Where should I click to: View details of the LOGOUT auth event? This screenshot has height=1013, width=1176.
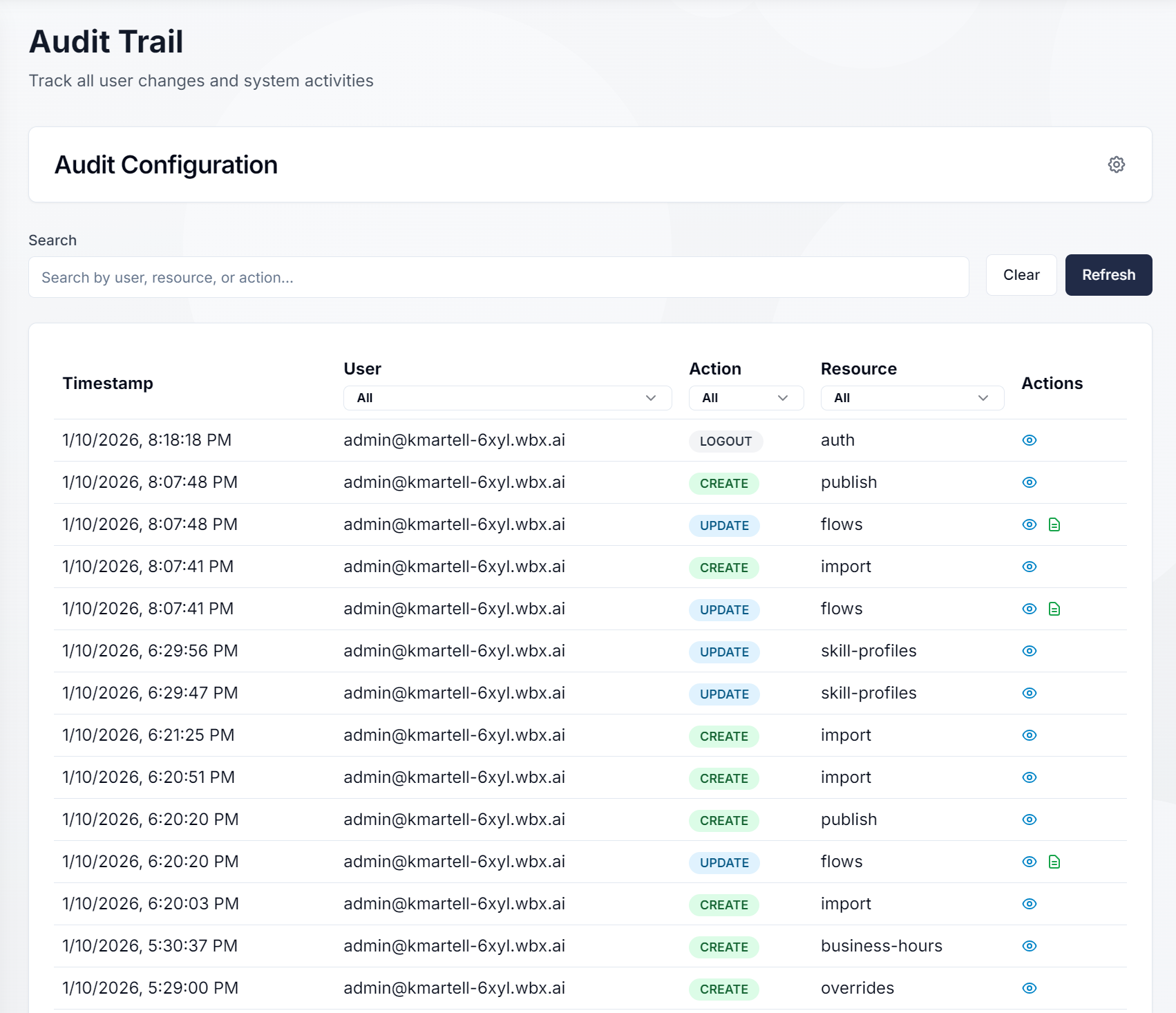click(1029, 440)
